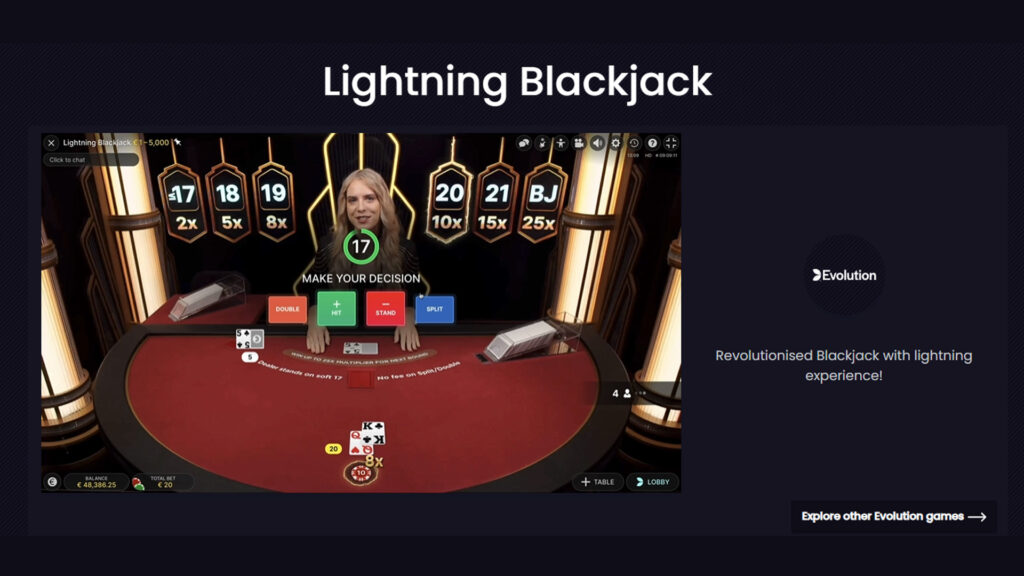Select the red Stand button
The width and height of the screenshot is (1024, 576).
(x=385, y=308)
